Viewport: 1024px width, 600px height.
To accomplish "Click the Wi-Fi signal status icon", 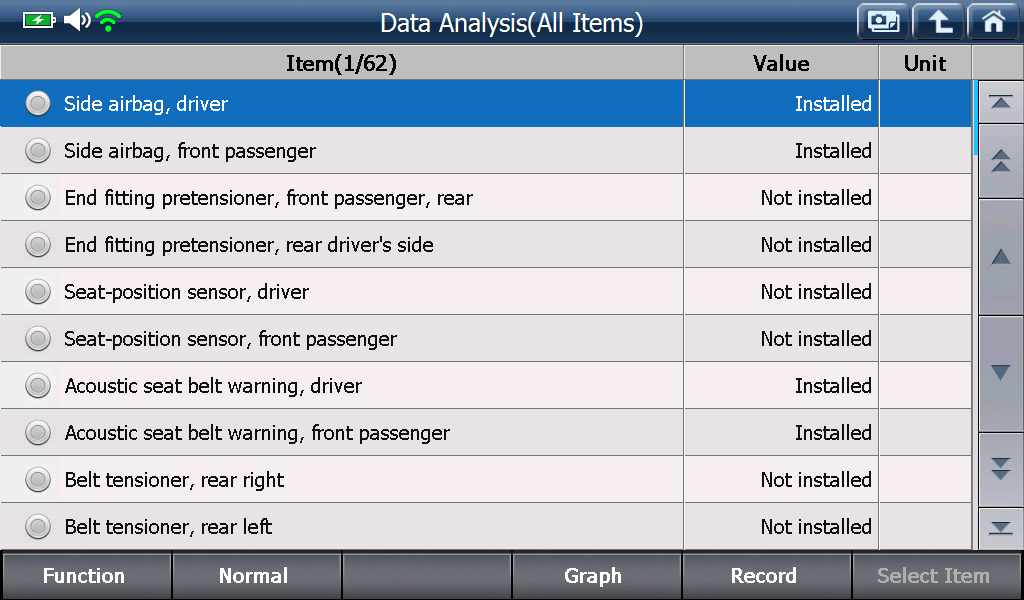I will (108, 20).
